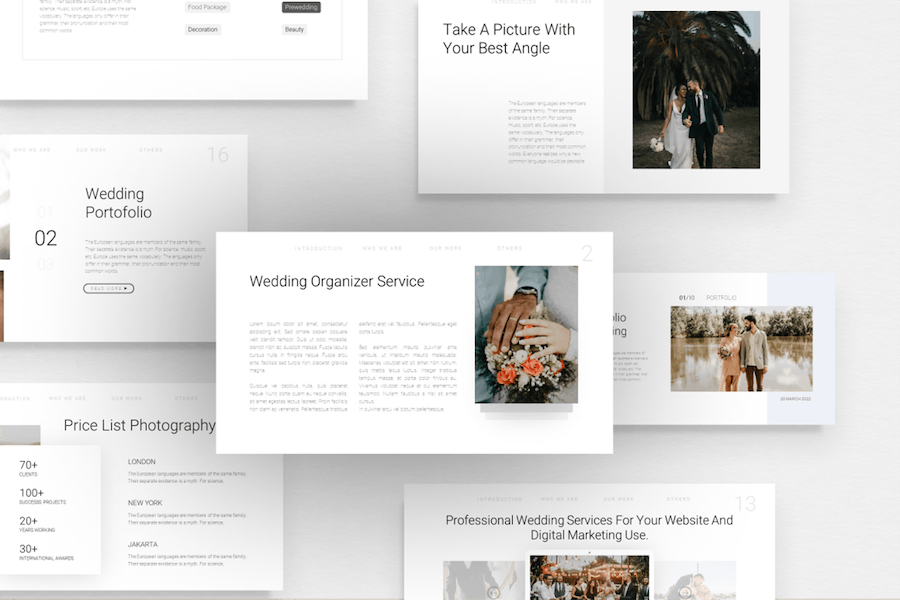Click the faded 03 on Wedding Portofolio slide
The height and width of the screenshot is (600, 900).
click(45, 264)
